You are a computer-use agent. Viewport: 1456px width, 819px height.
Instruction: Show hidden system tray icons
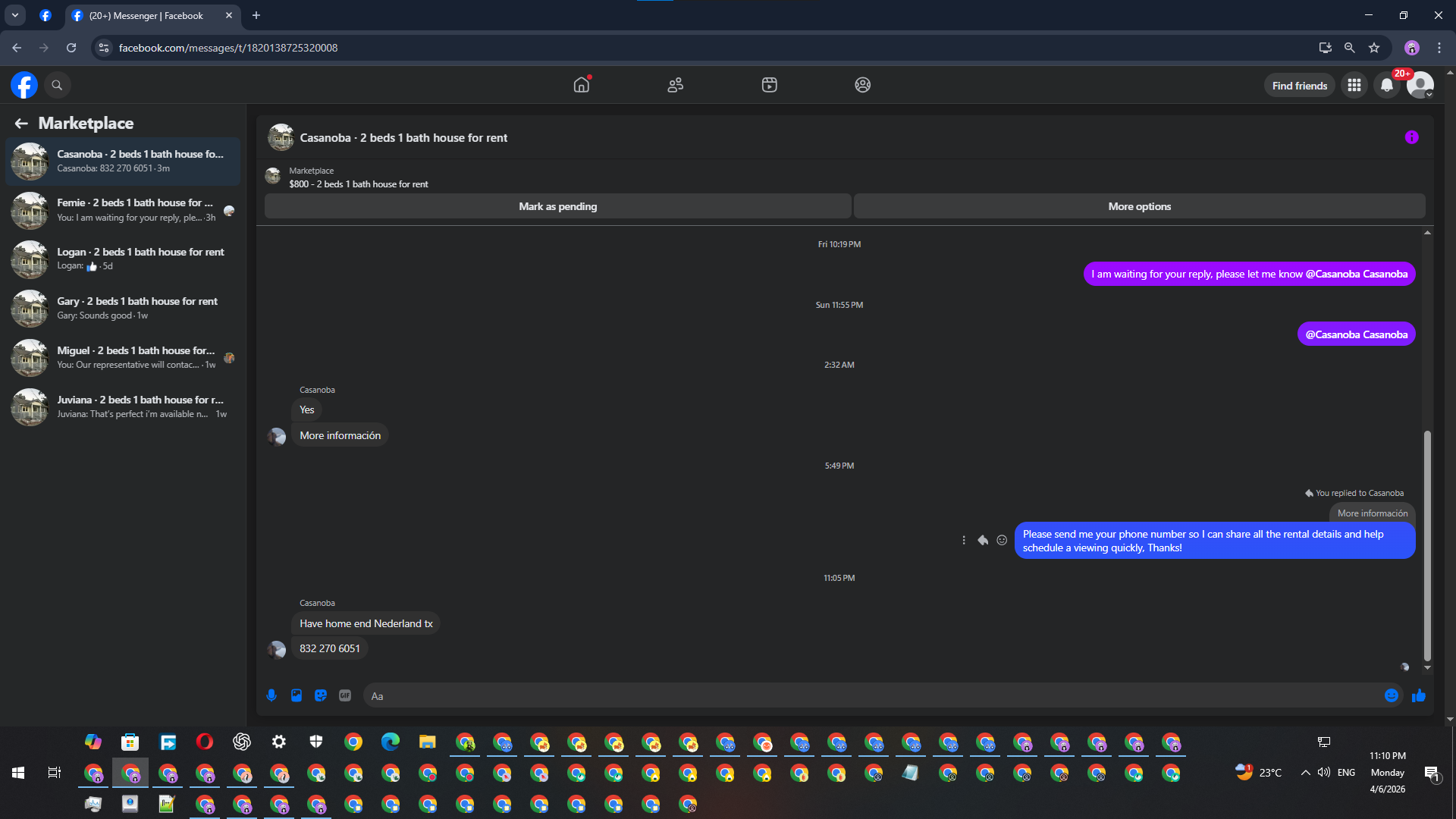pos(1305,773)
